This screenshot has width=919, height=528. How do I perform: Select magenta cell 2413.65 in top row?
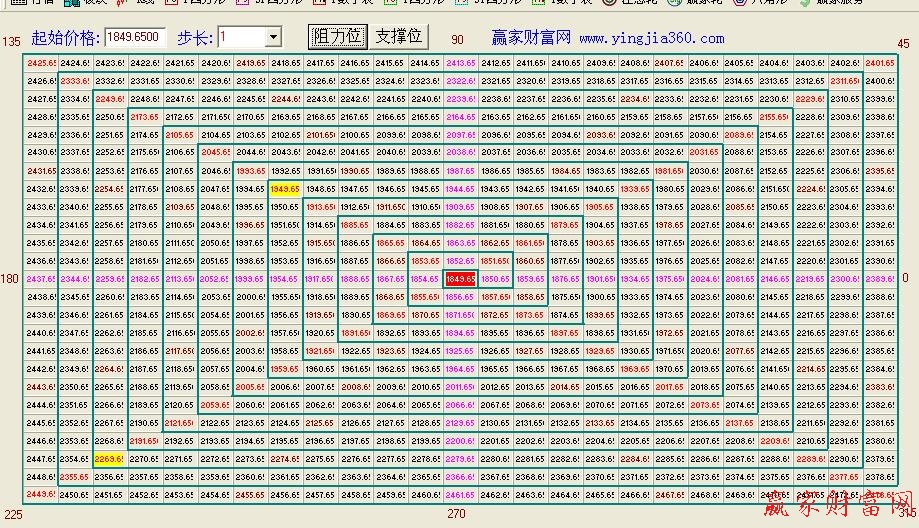pos(460,63)
